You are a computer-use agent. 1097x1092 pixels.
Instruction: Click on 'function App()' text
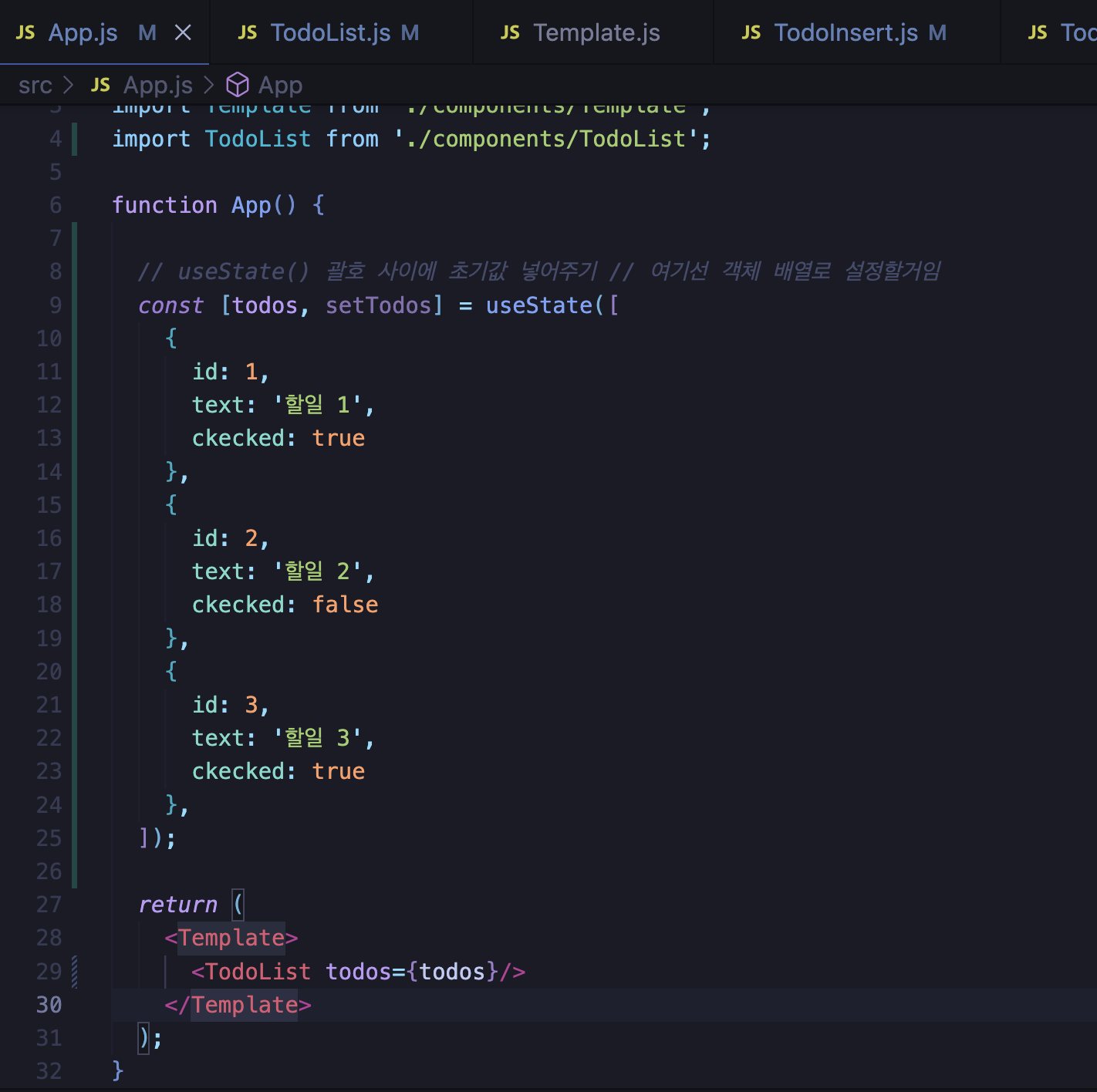point(204,205)
